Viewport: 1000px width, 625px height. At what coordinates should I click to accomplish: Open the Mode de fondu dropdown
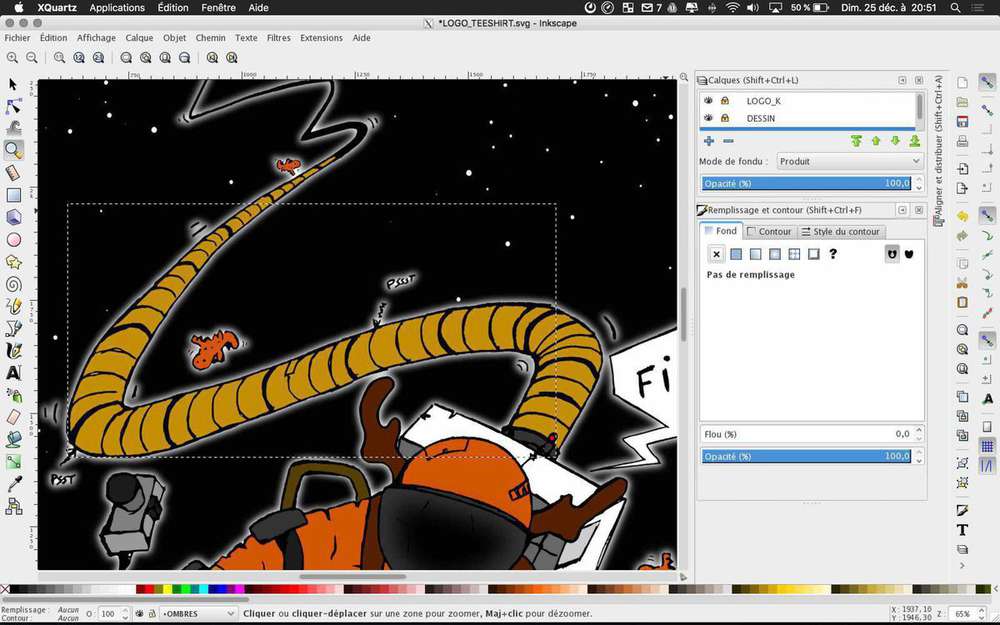848,161
